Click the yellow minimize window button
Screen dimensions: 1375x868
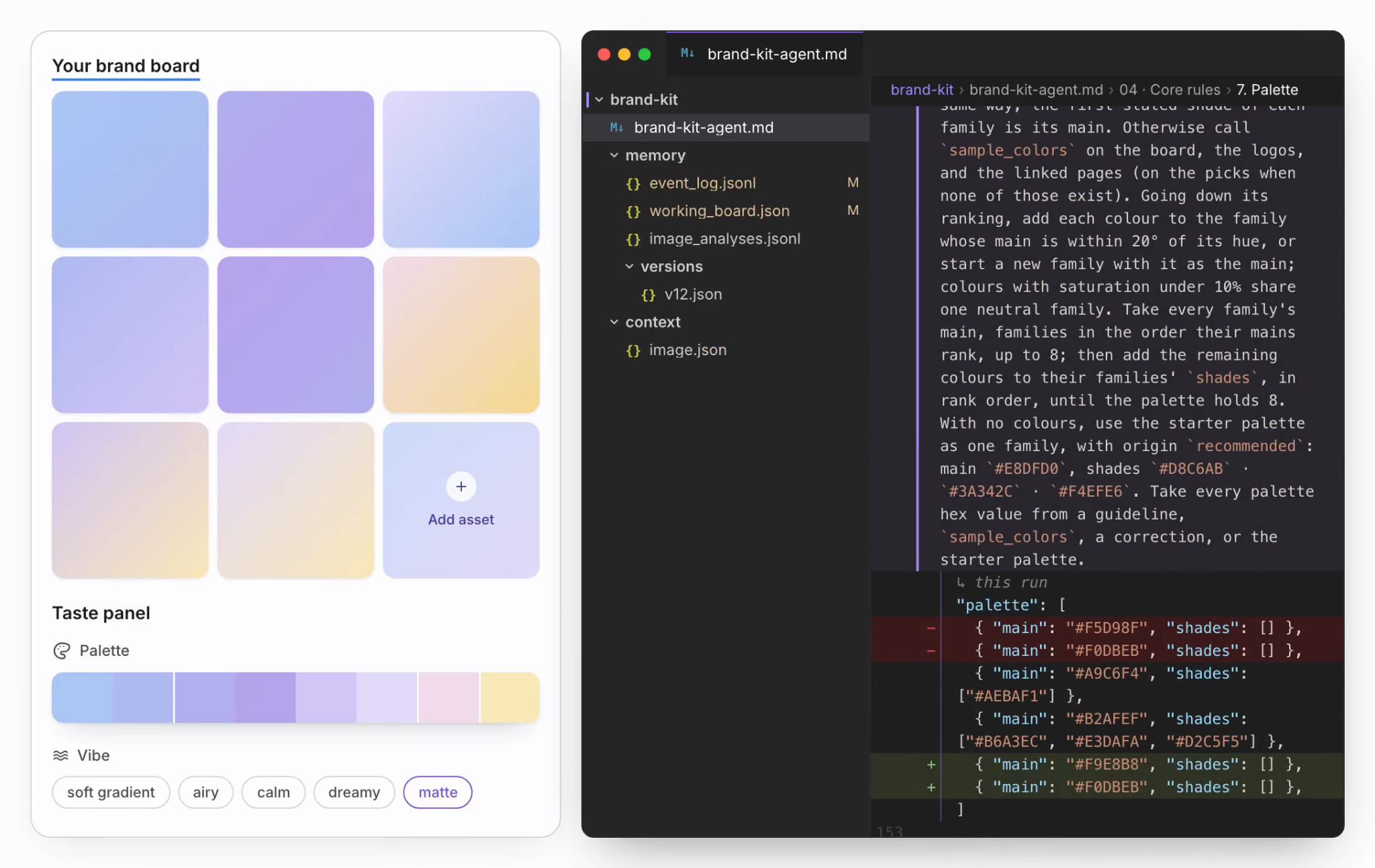coord(624,54)
